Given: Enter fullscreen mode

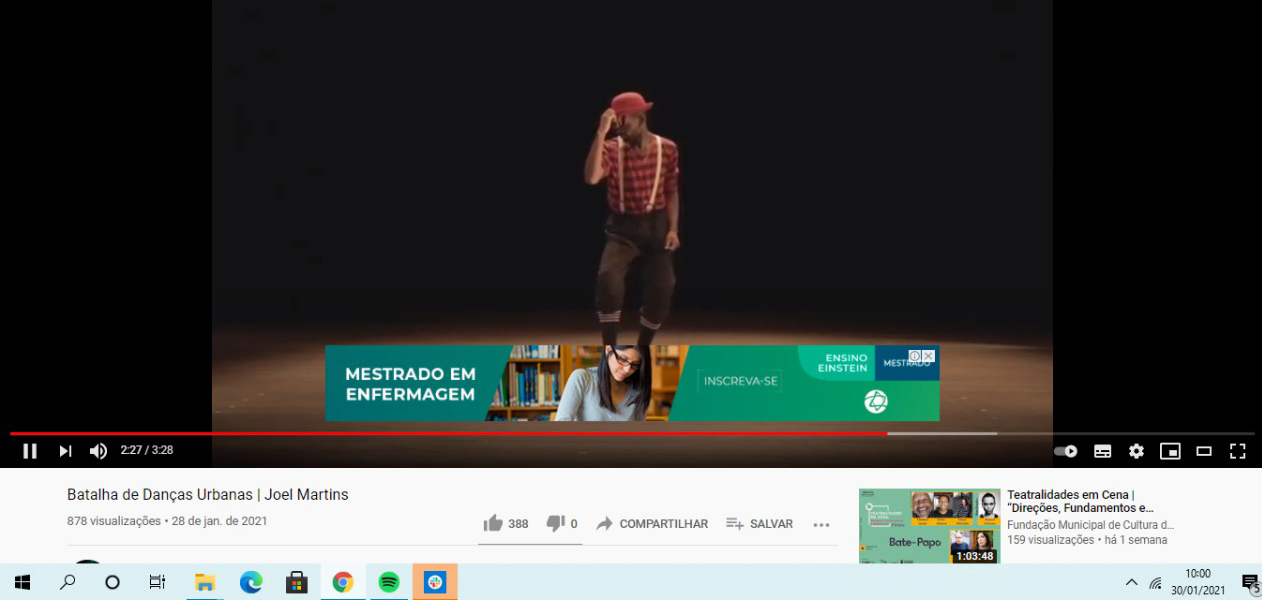Looking at the screenshot, I should [1238, 451].
